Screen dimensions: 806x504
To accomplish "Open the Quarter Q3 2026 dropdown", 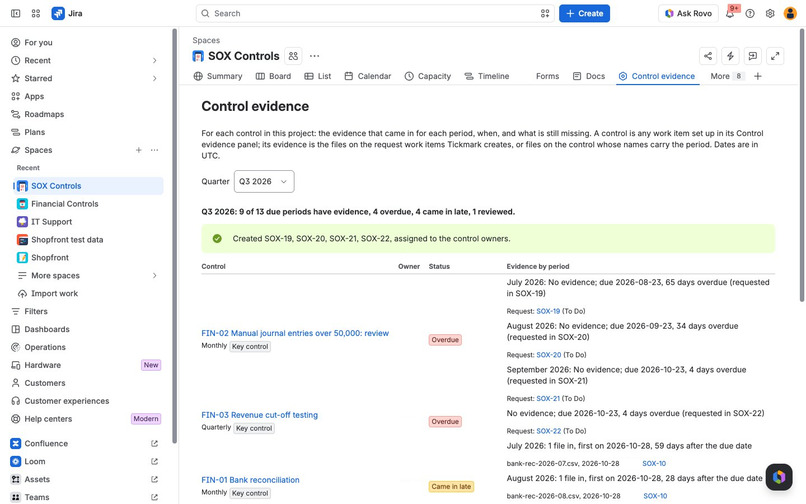I will click(x=264, y=182).
